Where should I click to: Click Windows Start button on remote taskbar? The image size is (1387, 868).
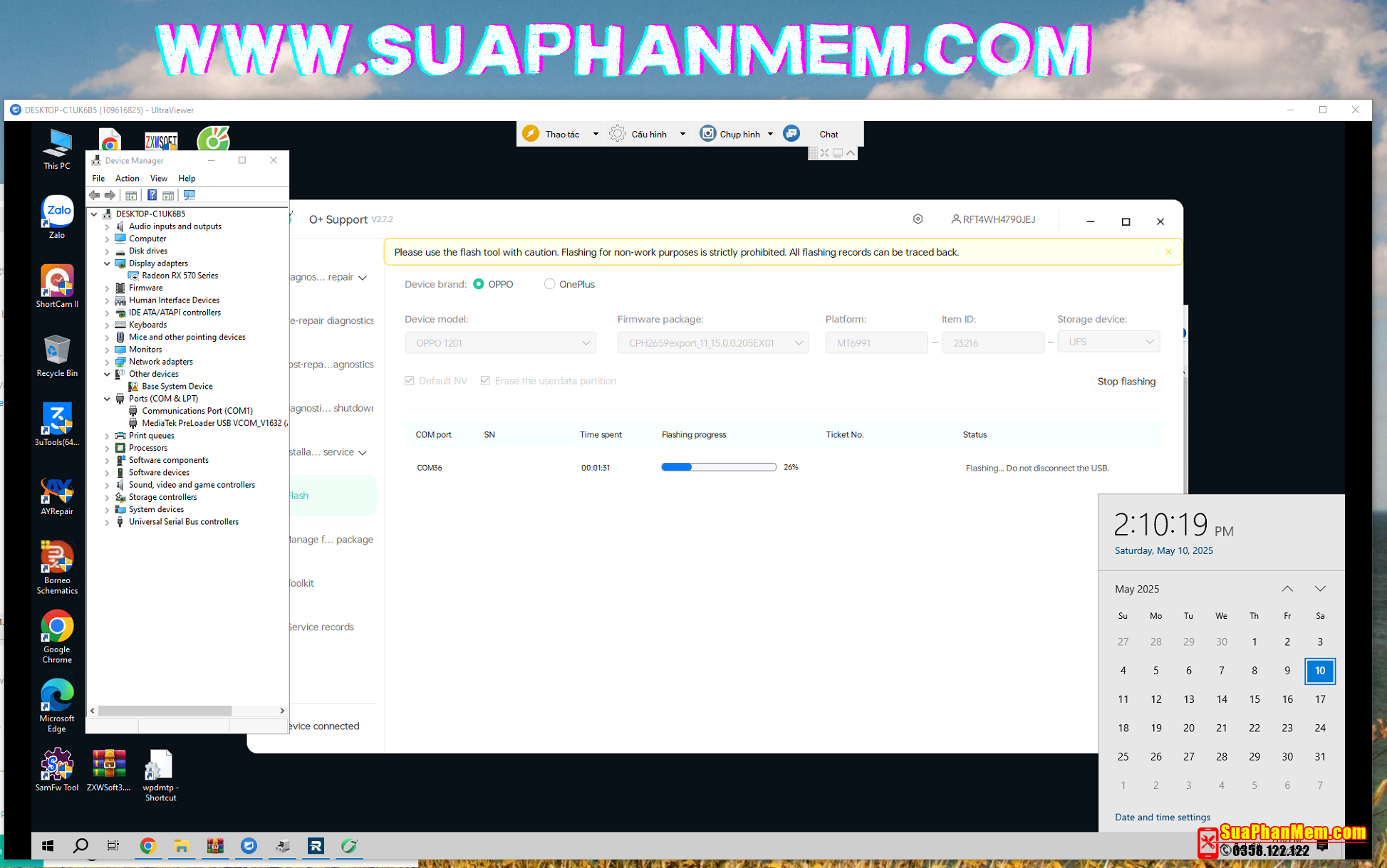[48, 846]
